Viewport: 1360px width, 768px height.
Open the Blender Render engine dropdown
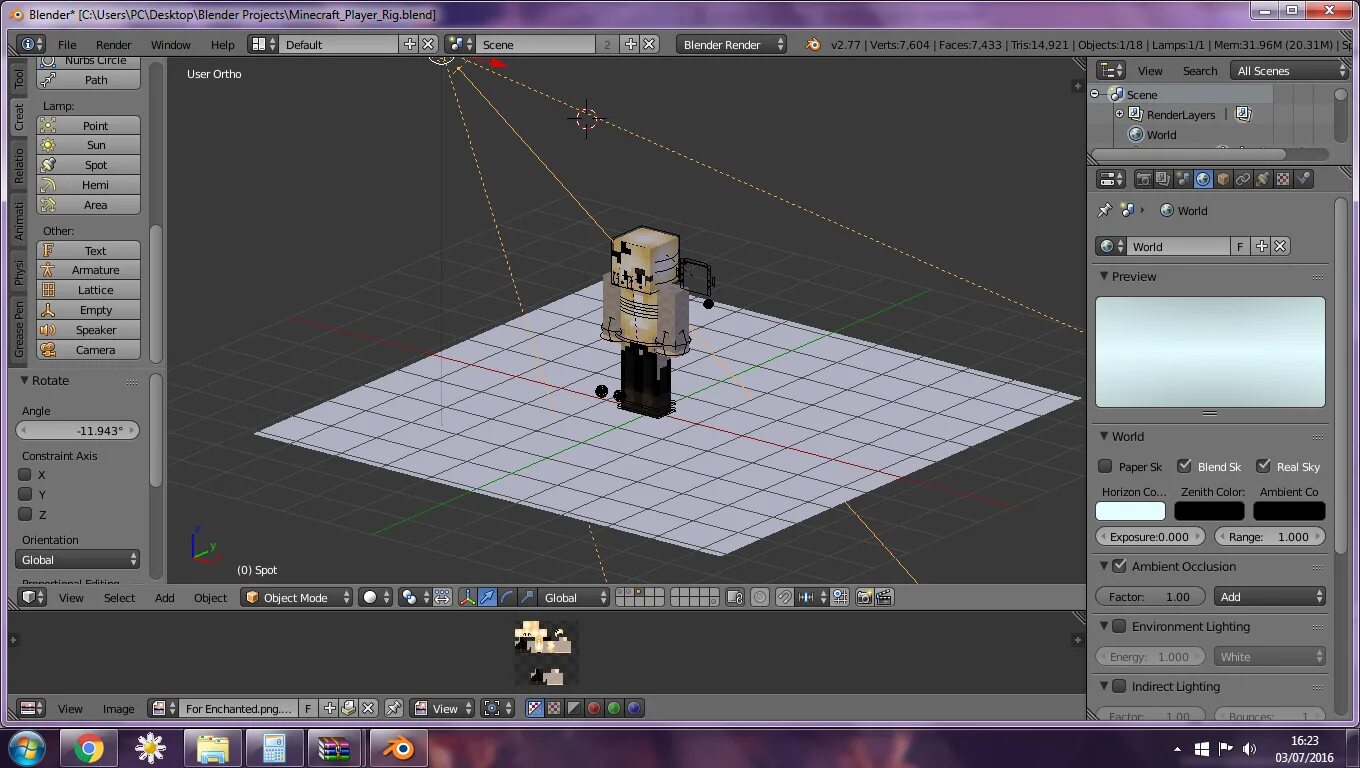click(x=731, y=44)
